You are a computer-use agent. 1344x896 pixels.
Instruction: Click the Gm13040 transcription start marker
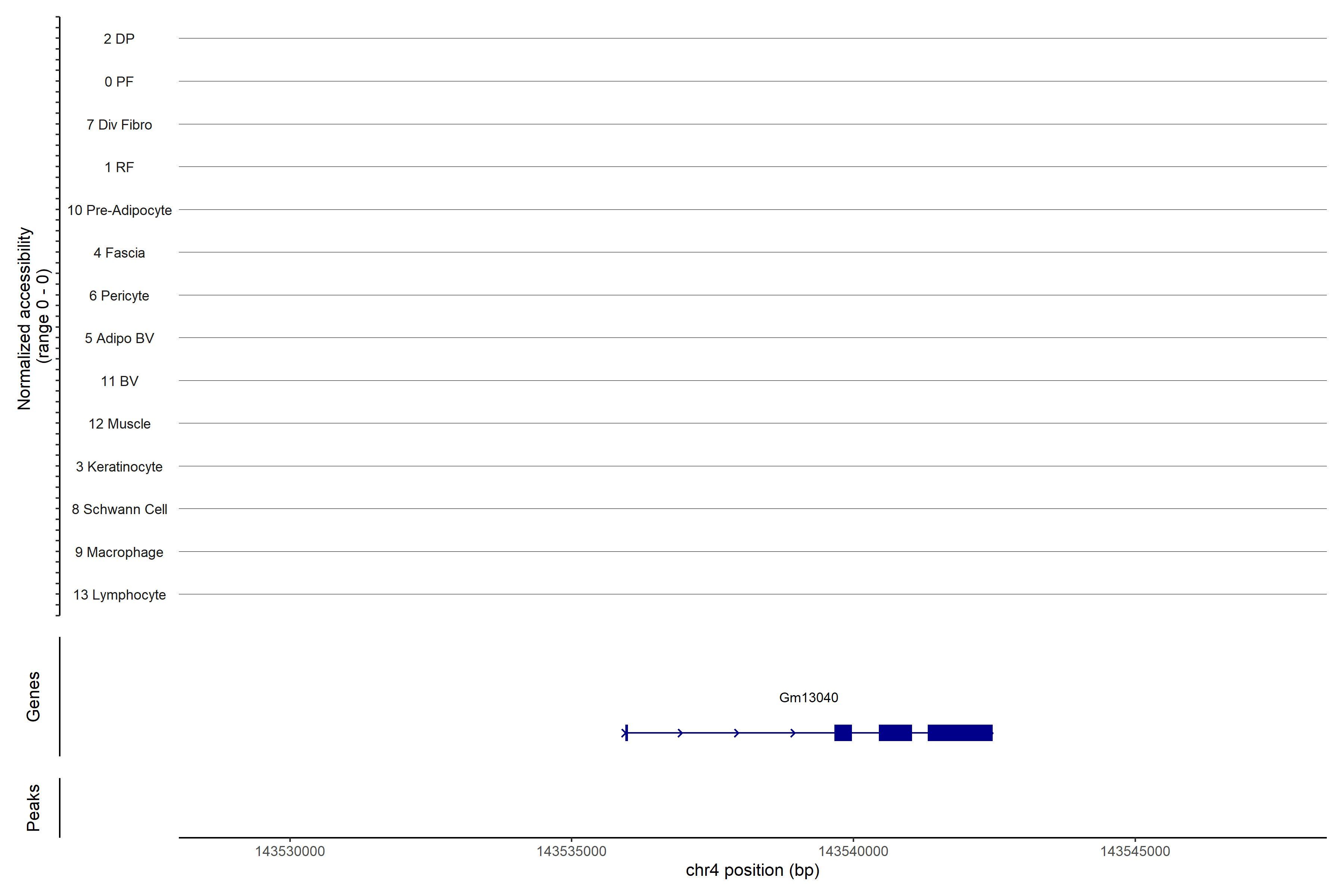tap(626, 732)
